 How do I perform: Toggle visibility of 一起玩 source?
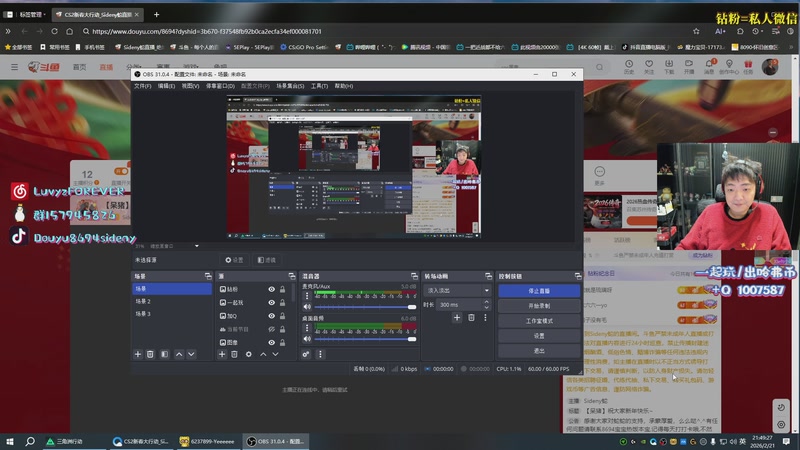271,302
